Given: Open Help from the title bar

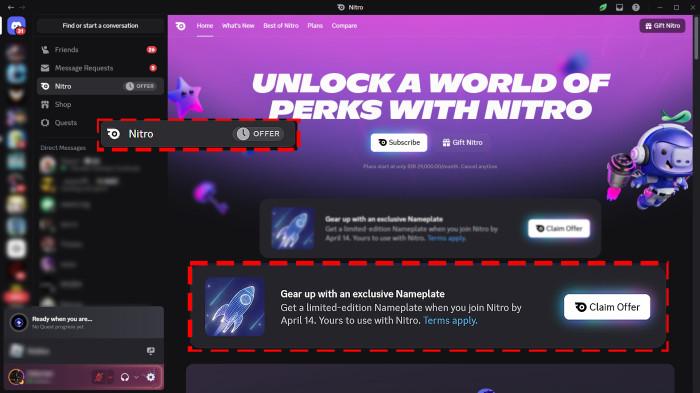Looking at the screenshot, I should pos(636,7).
